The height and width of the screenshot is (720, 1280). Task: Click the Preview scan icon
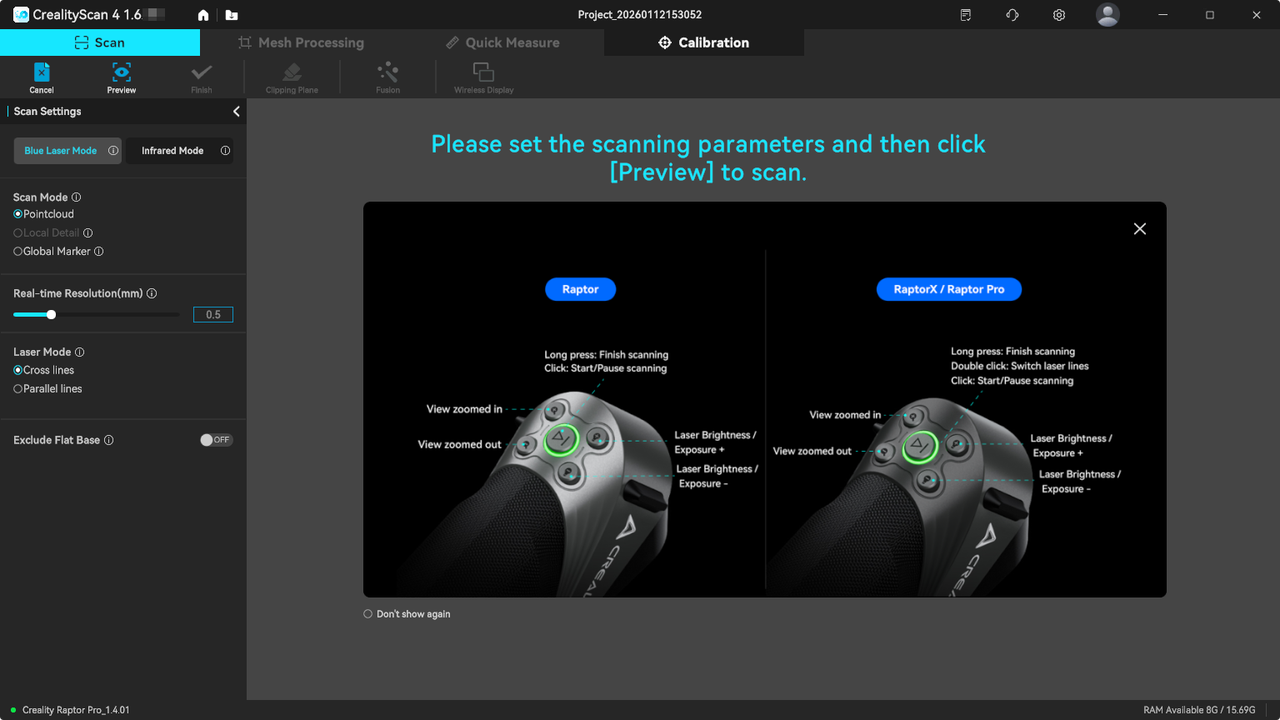[121, 73]
